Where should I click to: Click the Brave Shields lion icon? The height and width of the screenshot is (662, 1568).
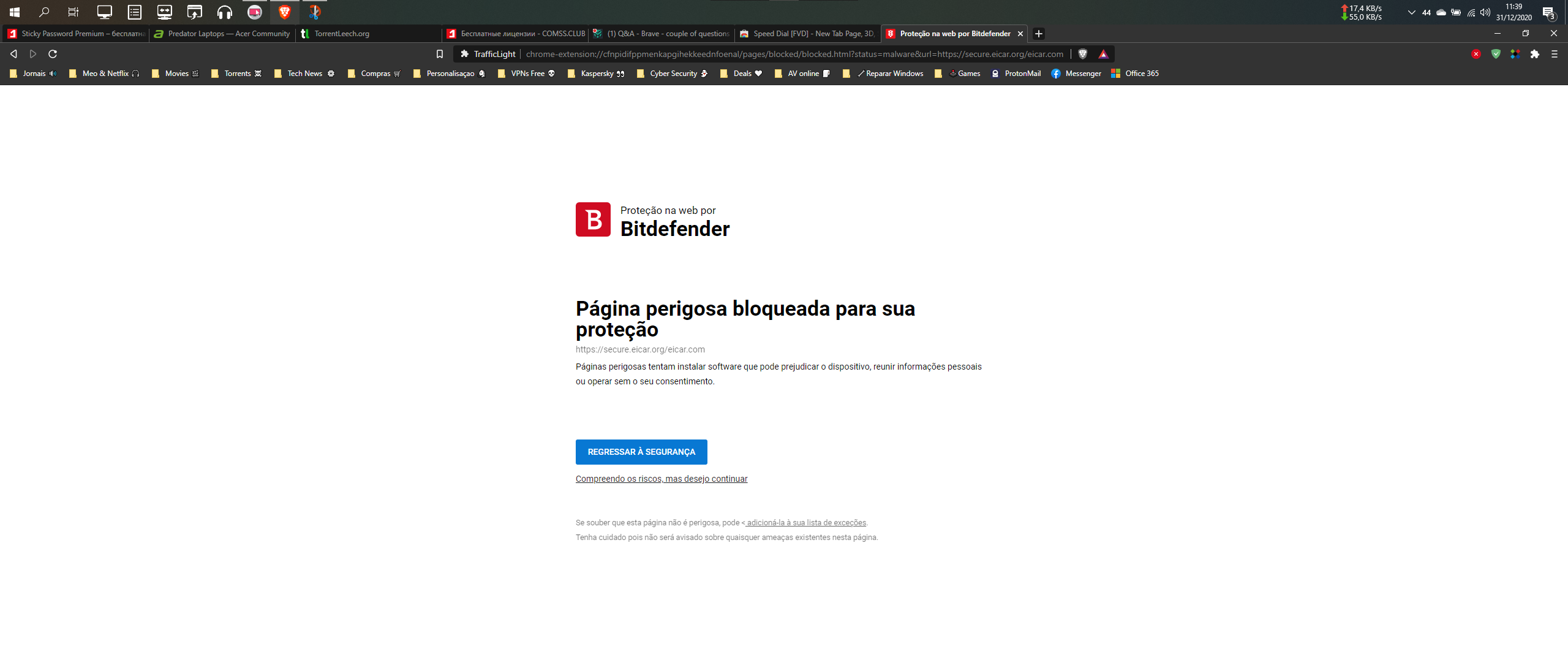click(1082, 54)
